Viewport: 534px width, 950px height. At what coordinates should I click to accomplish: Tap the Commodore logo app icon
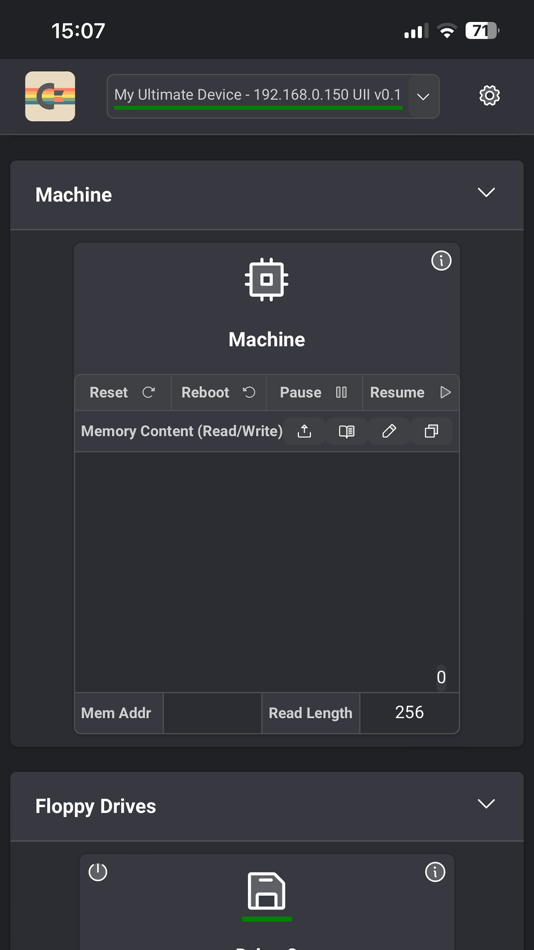(50, 96)
